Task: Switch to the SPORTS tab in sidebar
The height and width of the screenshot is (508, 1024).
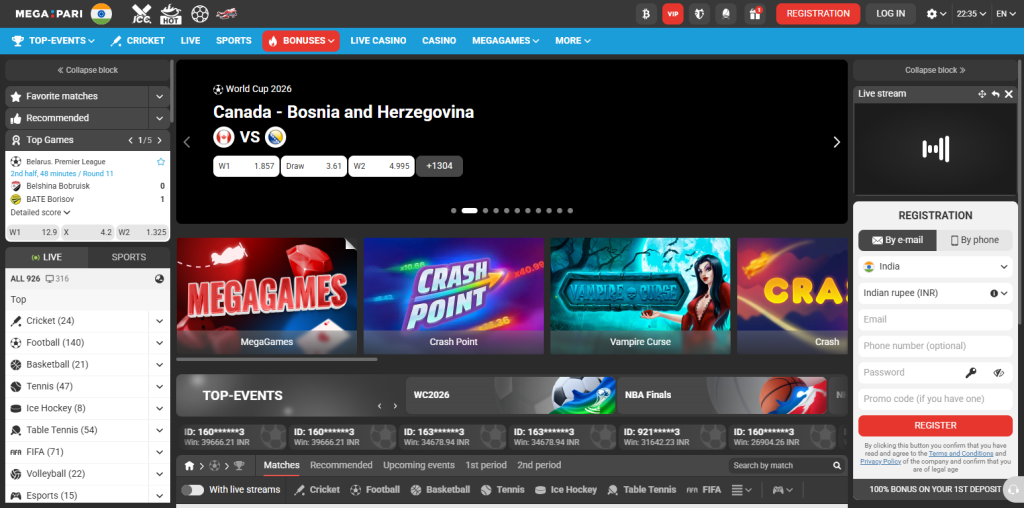Action: click(x=129, y=257)
